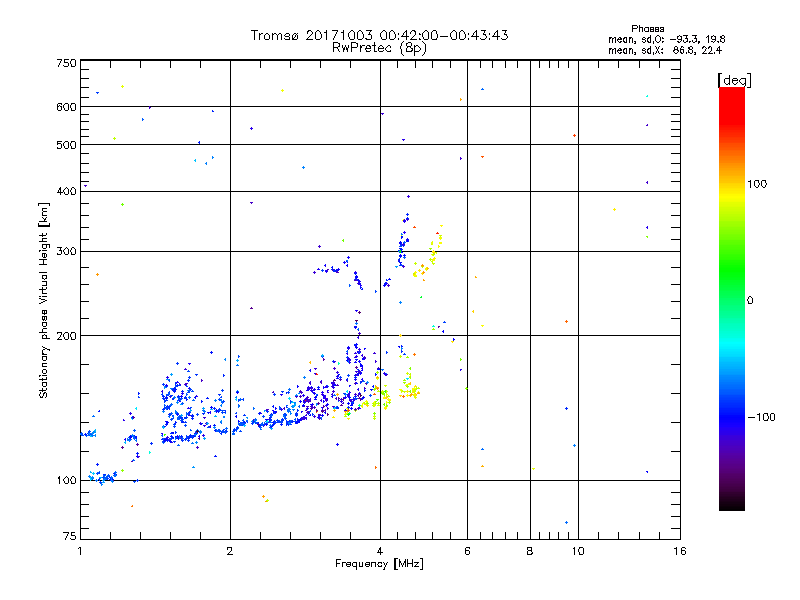The image size is (800, 600).
Task: Click the '10' MHz frequency tick label
Action: coord(578,551)
